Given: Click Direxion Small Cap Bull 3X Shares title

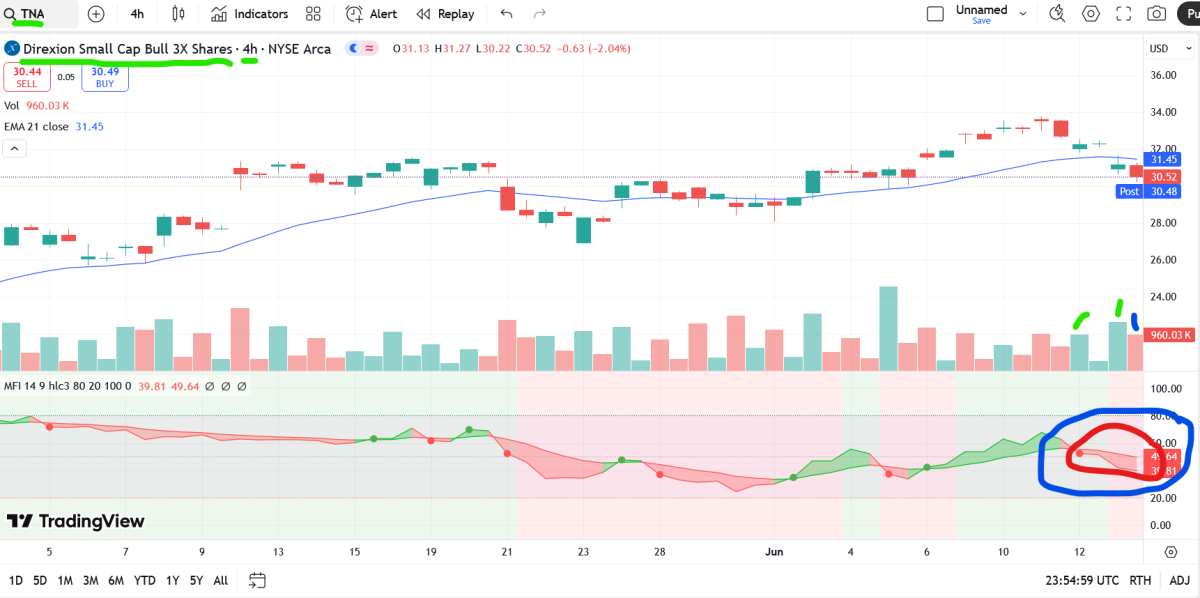Looking at the screenshot, I should point(127,49).
